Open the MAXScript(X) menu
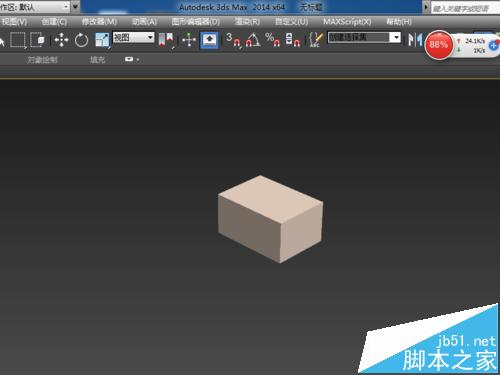The image size is (500, 375). (347, 22)
